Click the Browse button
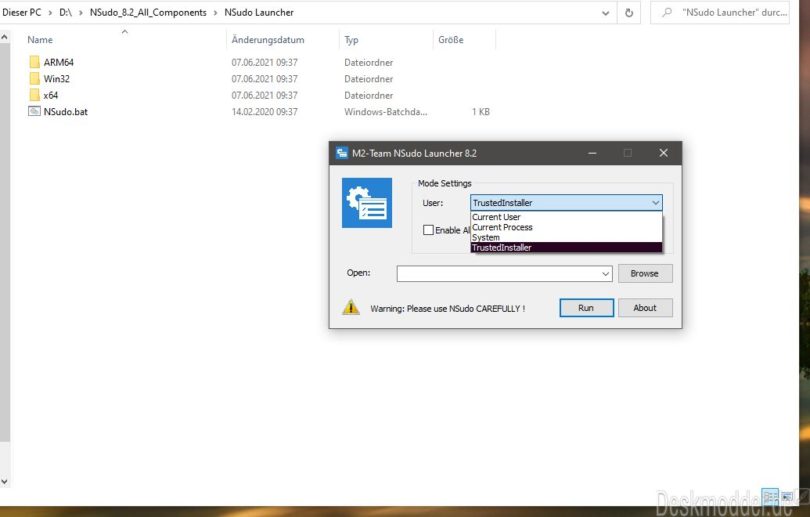Image resolution: width=810 pixels, height=517 pixels. (x=645, y=273)
